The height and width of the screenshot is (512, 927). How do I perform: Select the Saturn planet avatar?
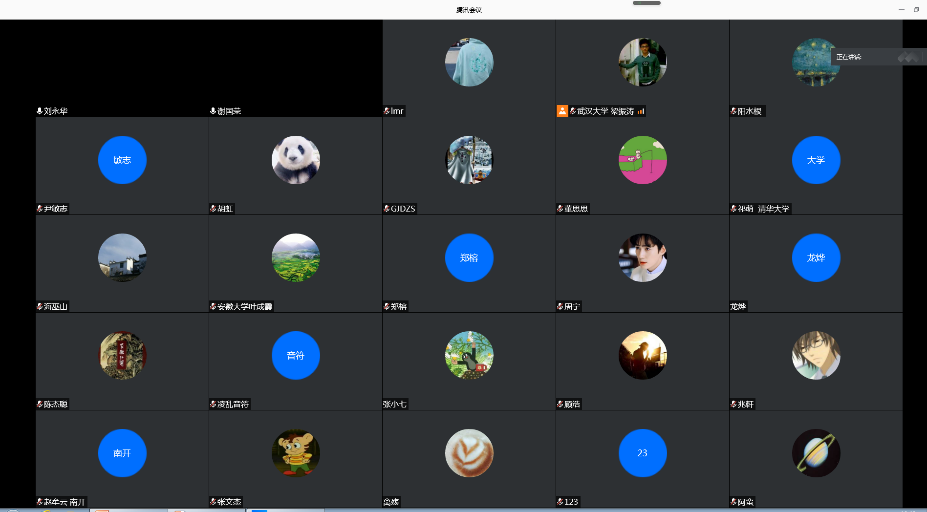pyautogui.click(x=816, y=453)
